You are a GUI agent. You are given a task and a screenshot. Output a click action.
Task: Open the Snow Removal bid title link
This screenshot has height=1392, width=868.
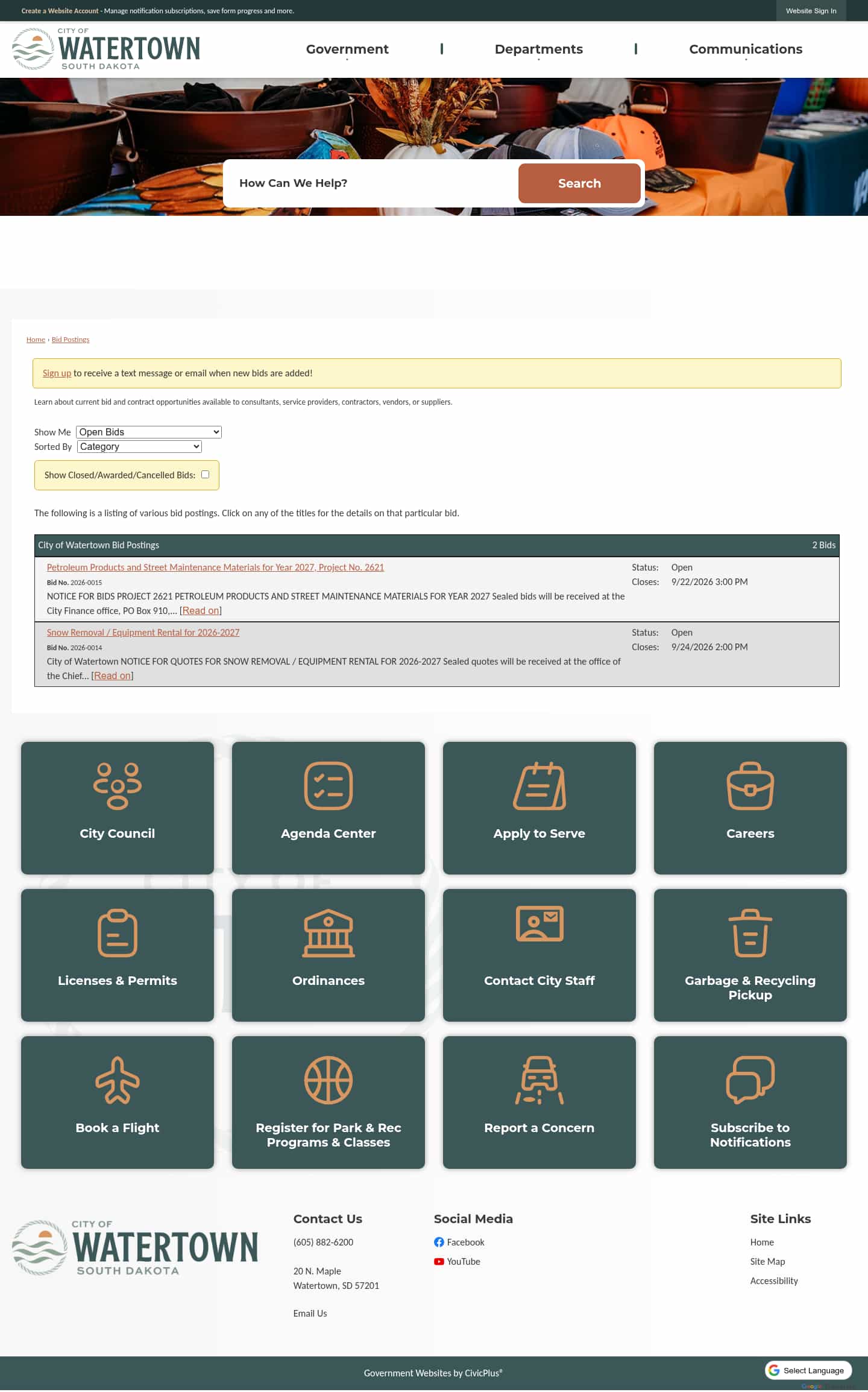143,633
